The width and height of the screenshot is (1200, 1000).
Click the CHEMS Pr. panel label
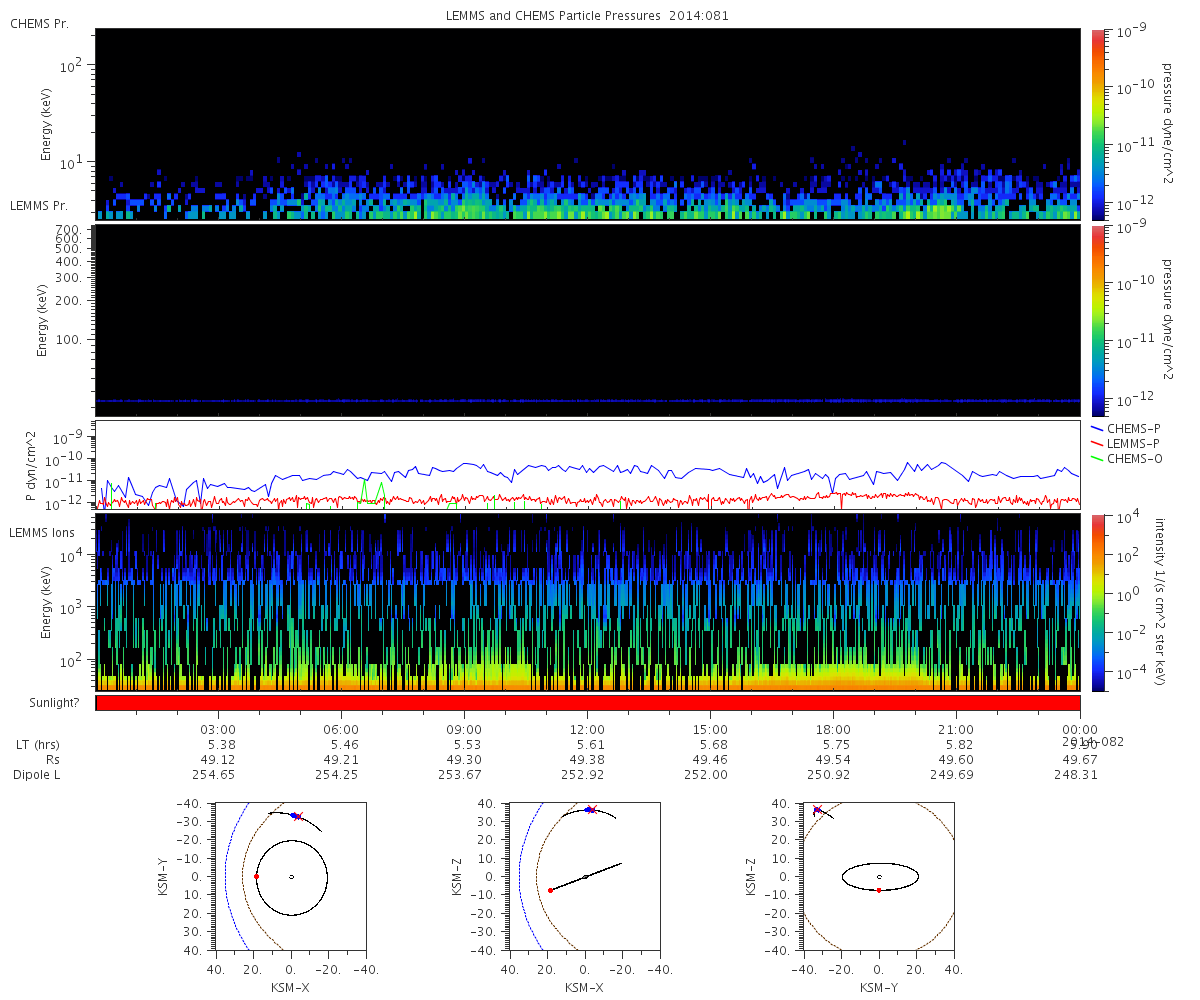pos(39,23)
